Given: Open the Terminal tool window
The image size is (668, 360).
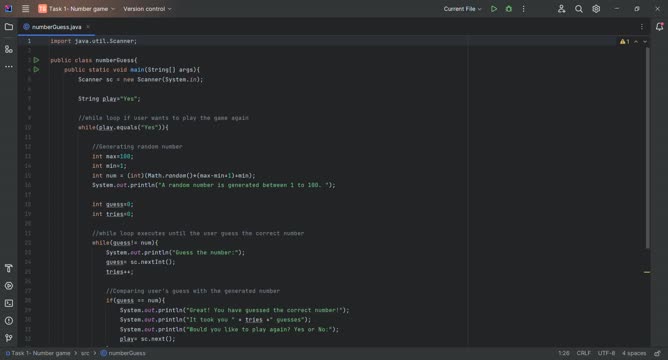Looking at the screenshot, I should click(x=9, y=303).
